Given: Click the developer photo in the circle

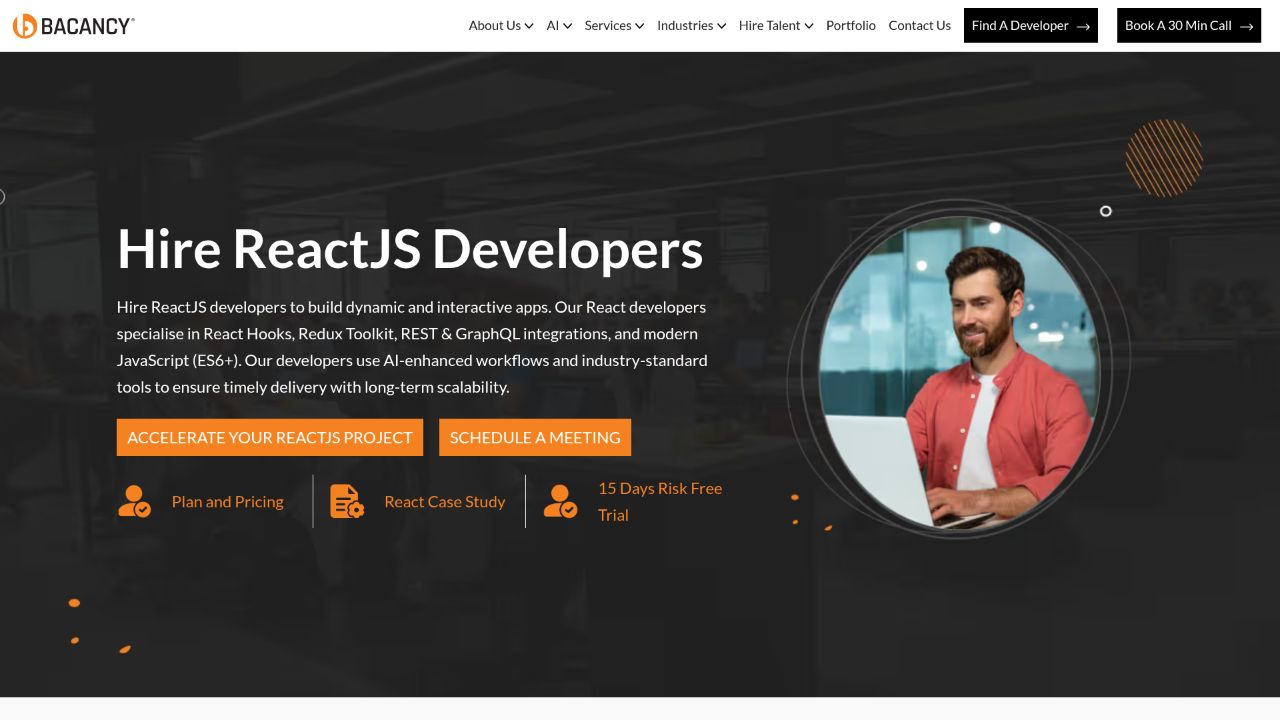Looking at the screenshot, I should pyautogui.click(x=958, y=370).
